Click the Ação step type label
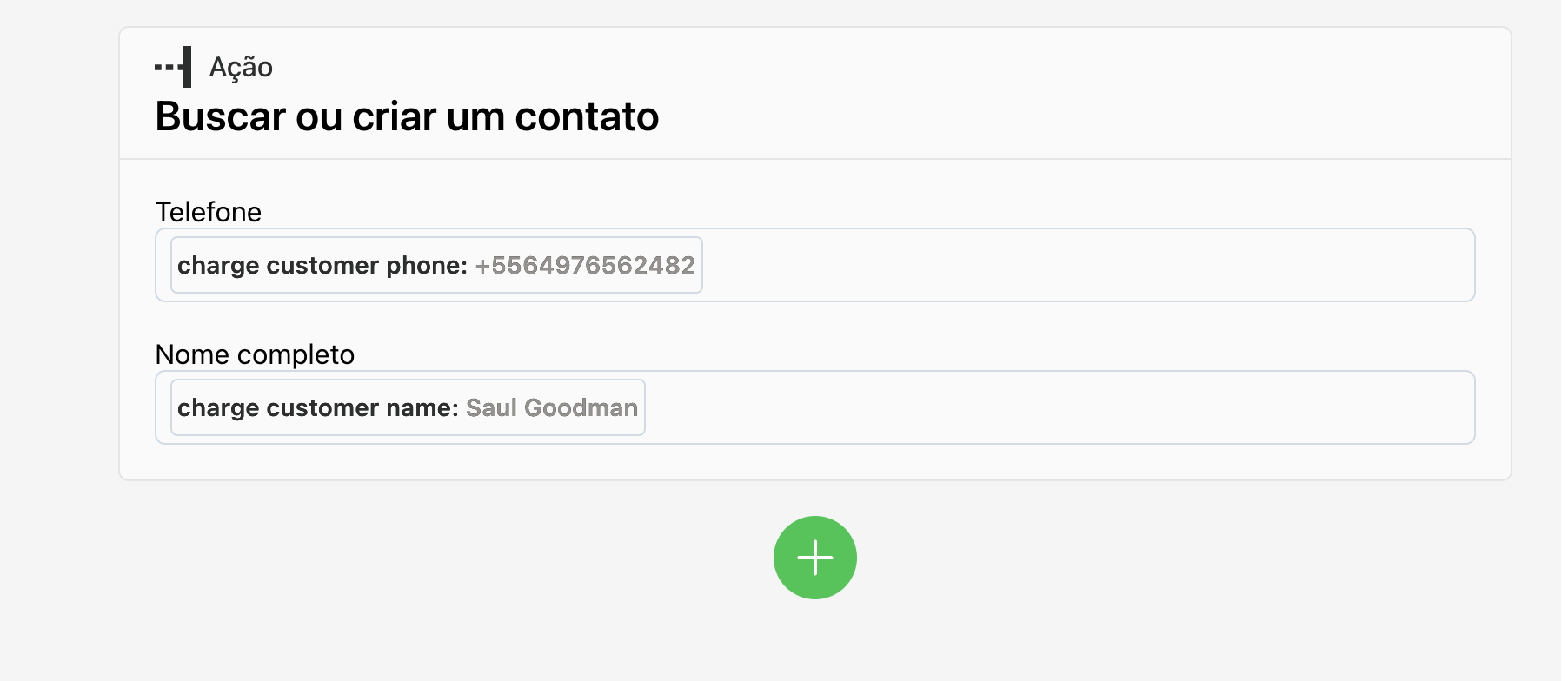Image resolution: width=1568 pixels, height=681 pixels. coord(241,67)
